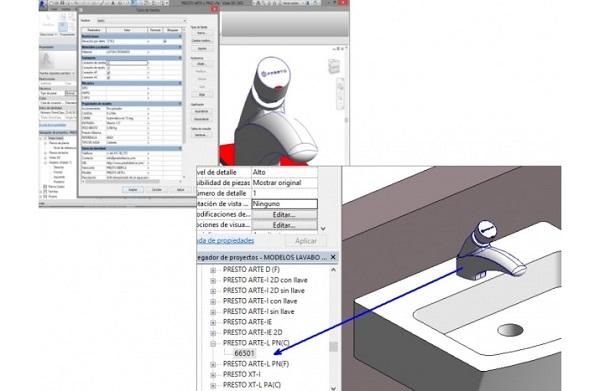600x391 pixels.
Task: Toggle the first row lock checkbox
Action: pyautogui.click(x=165, y=41)
